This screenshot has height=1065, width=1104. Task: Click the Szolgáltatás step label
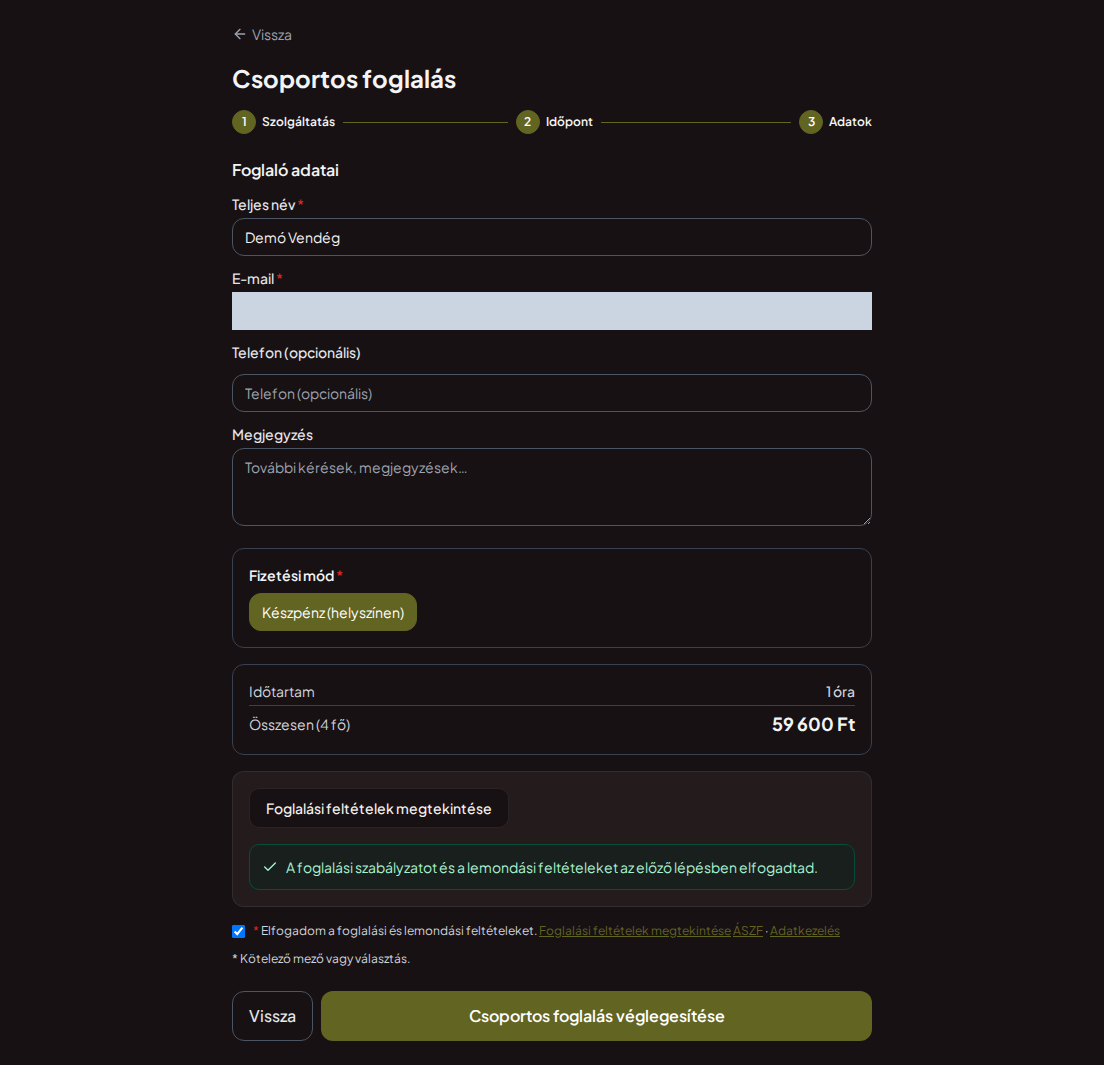(x=299, y=122)
